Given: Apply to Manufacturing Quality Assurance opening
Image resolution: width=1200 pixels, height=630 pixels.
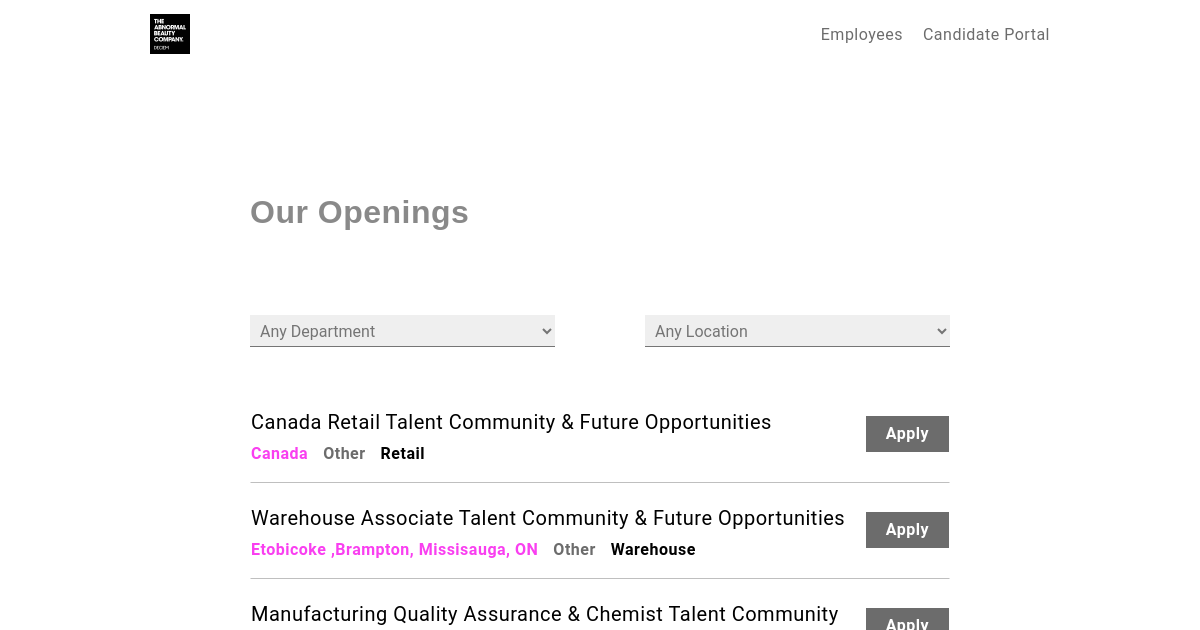Looking at the screenshot, I should [x=907, y=620].
